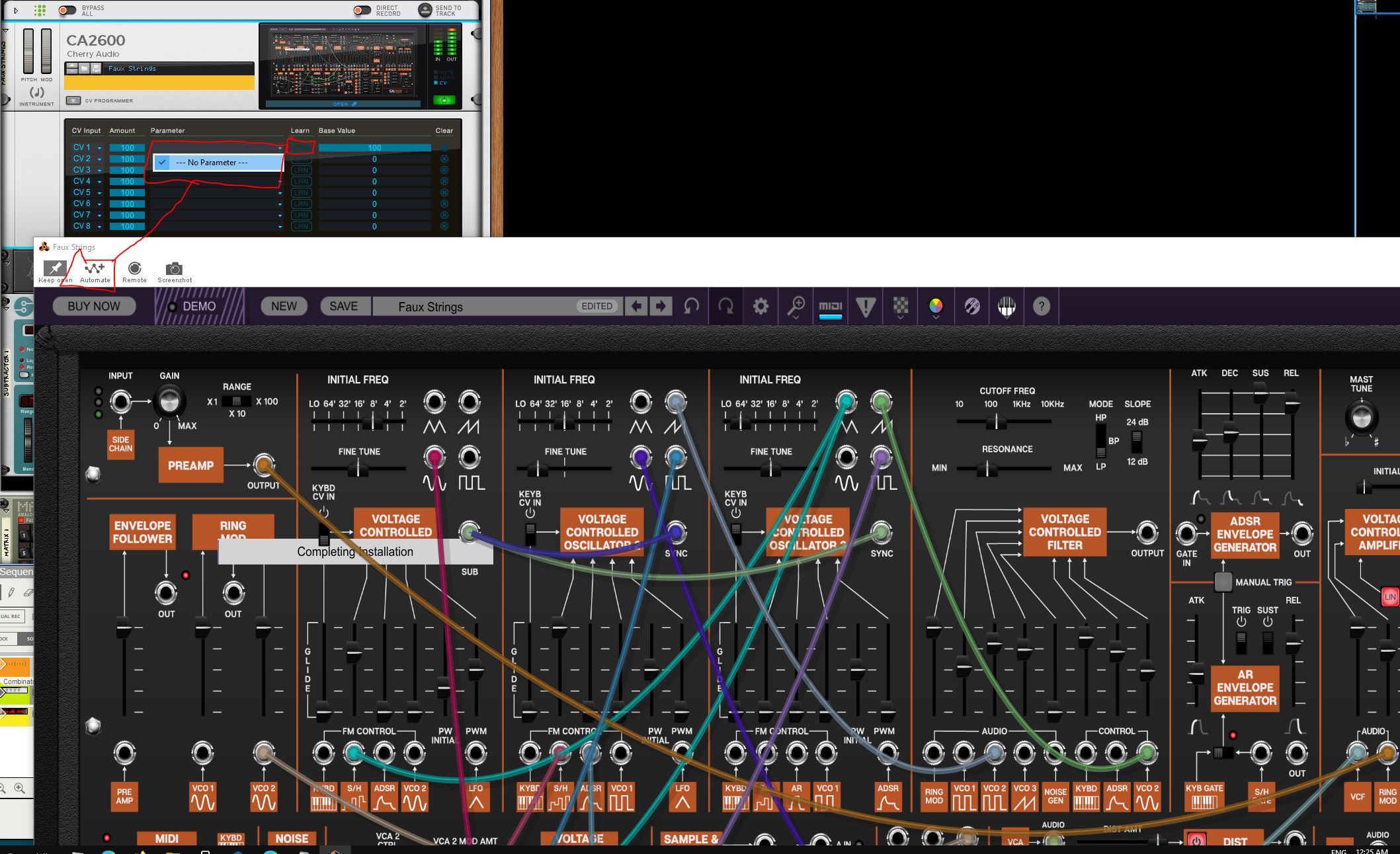Image resolution: width=1400 pixels, height=854 pixels.
Task: Click the warning triangle panic icon
Action: (866, 306)
